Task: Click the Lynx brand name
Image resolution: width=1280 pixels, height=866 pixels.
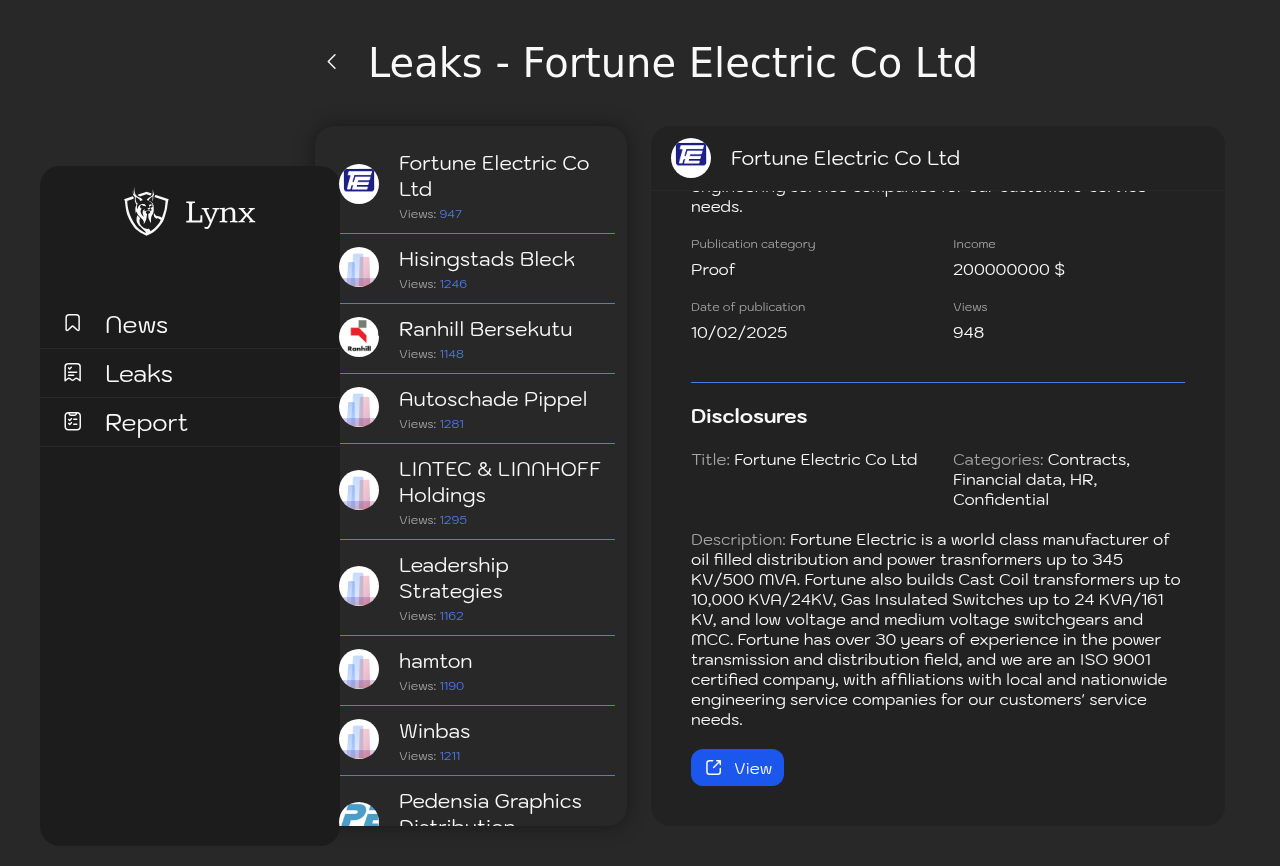Action: pyautogui.click(x=220, y=213)
